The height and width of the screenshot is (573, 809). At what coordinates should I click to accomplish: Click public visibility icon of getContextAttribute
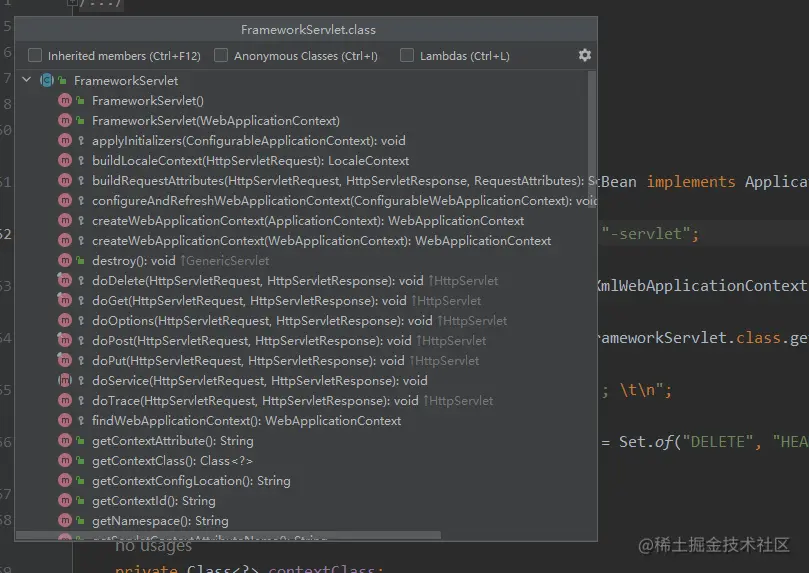(x=80, y=440)
